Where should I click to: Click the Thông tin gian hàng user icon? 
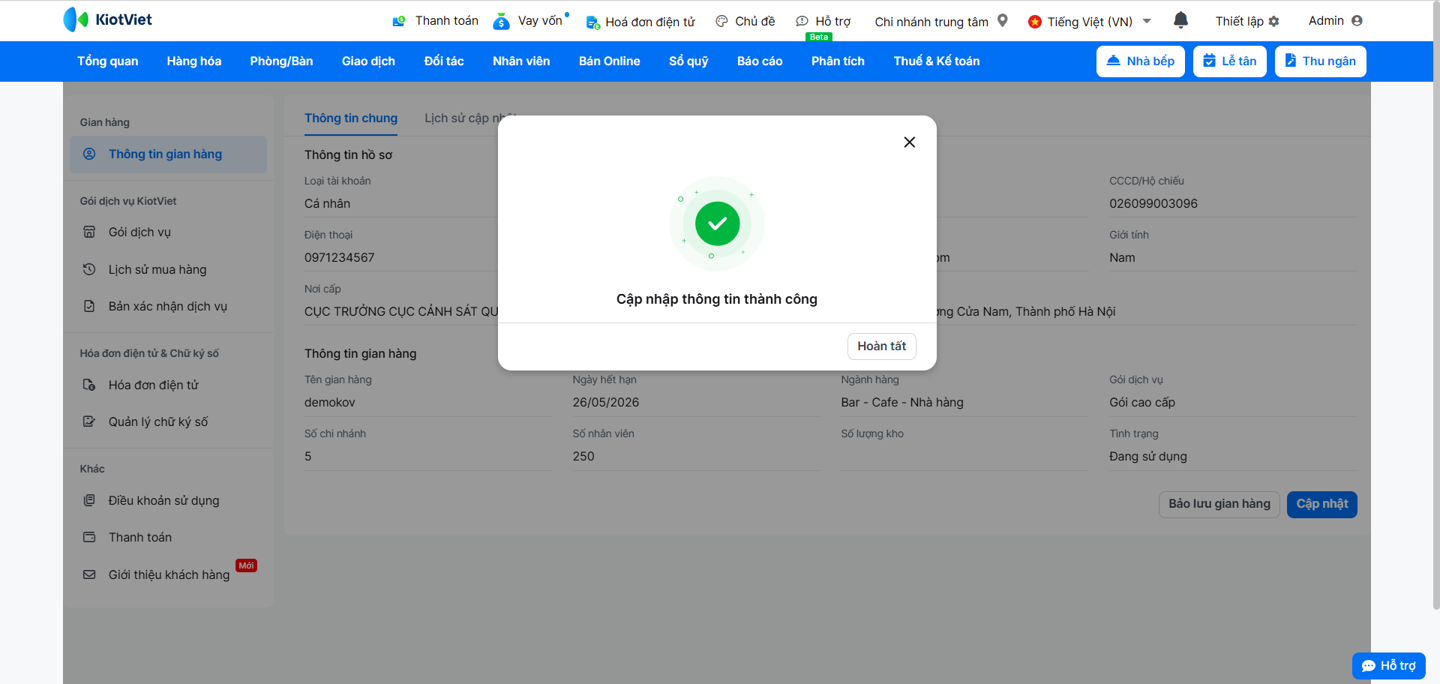(x=89, y=154)
